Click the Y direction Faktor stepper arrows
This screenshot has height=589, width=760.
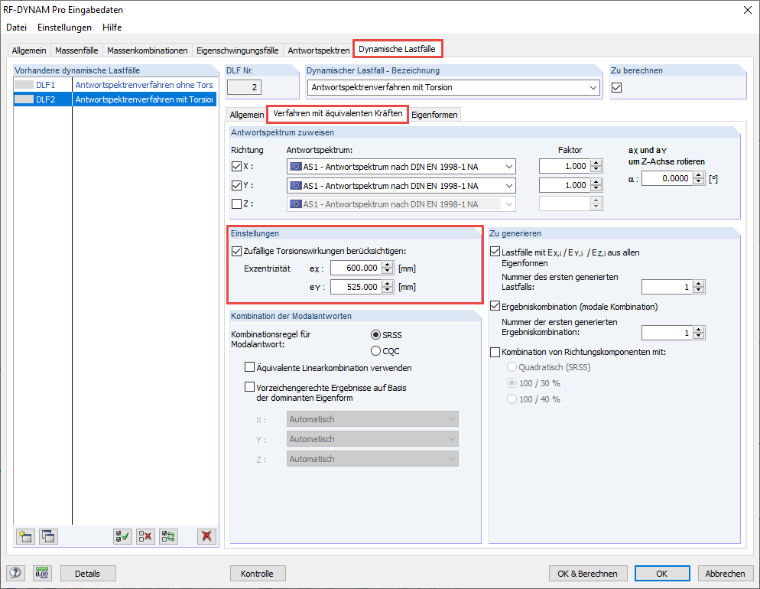point(596,185)
